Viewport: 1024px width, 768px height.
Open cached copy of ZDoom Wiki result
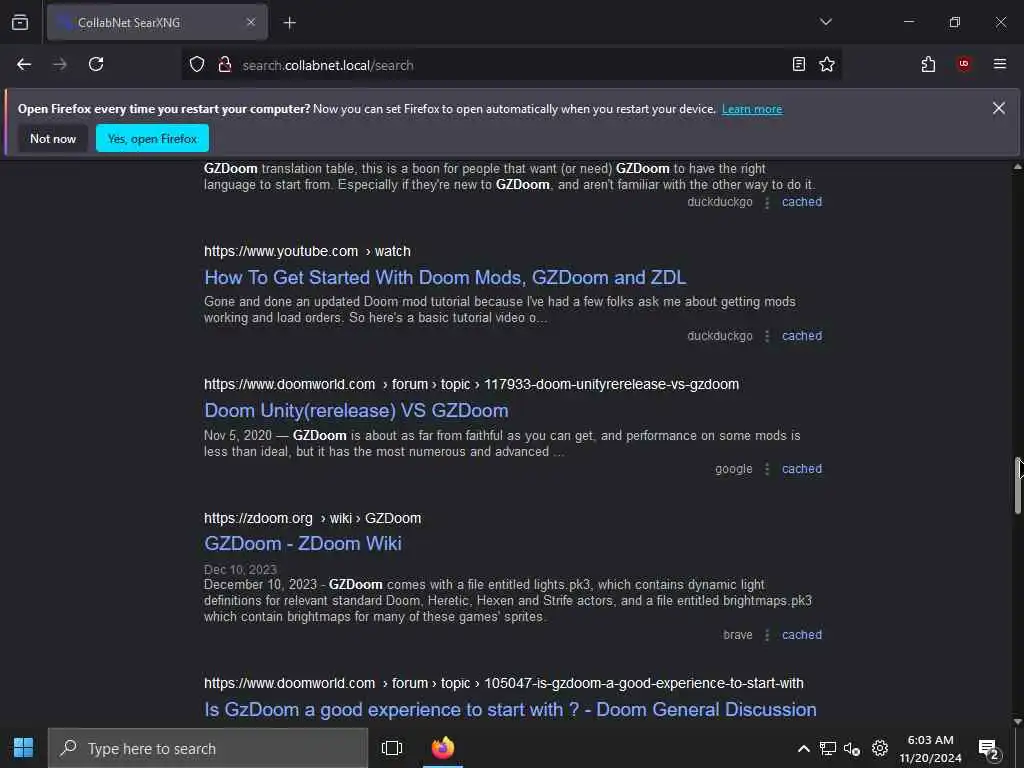(x=802, y=635)
